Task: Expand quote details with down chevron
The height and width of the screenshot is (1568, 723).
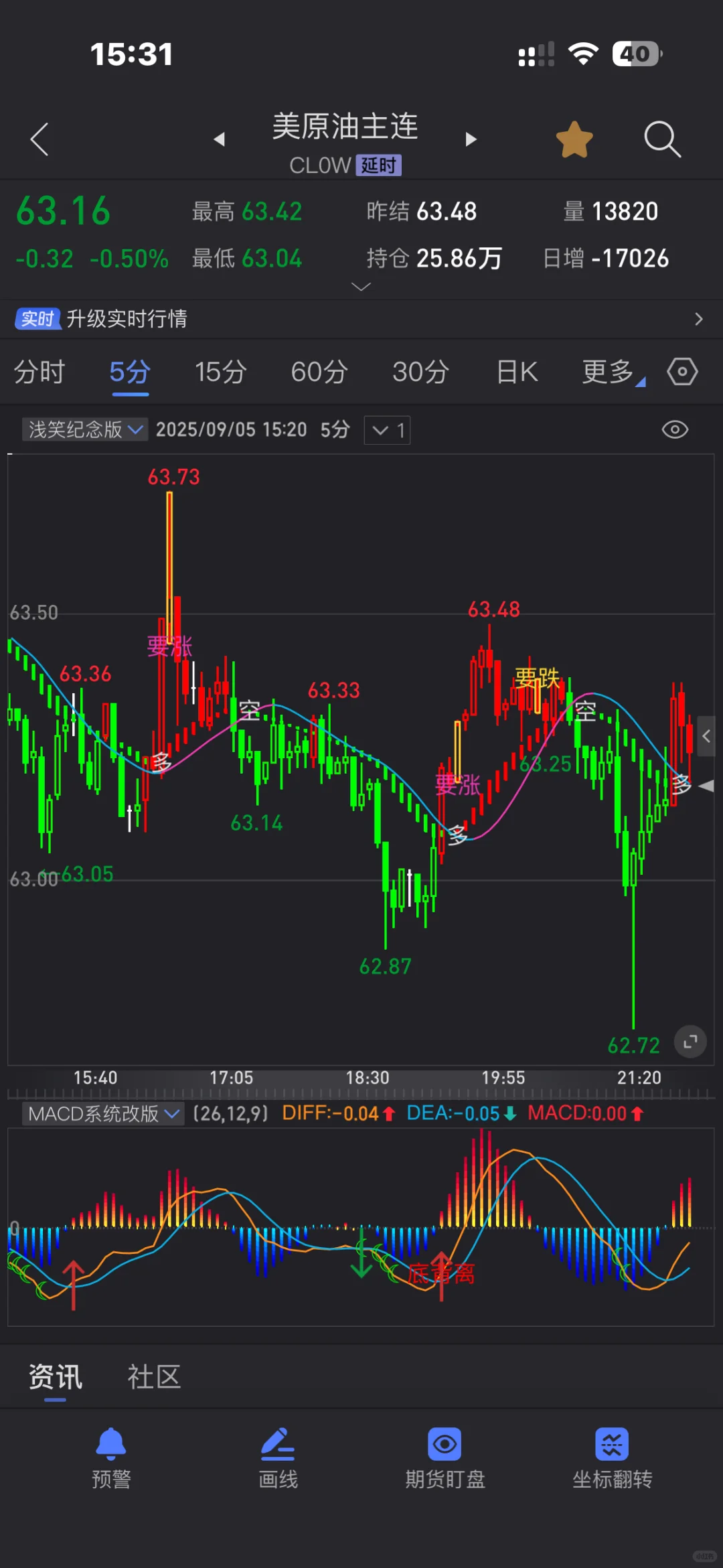Action: point(361,287)
